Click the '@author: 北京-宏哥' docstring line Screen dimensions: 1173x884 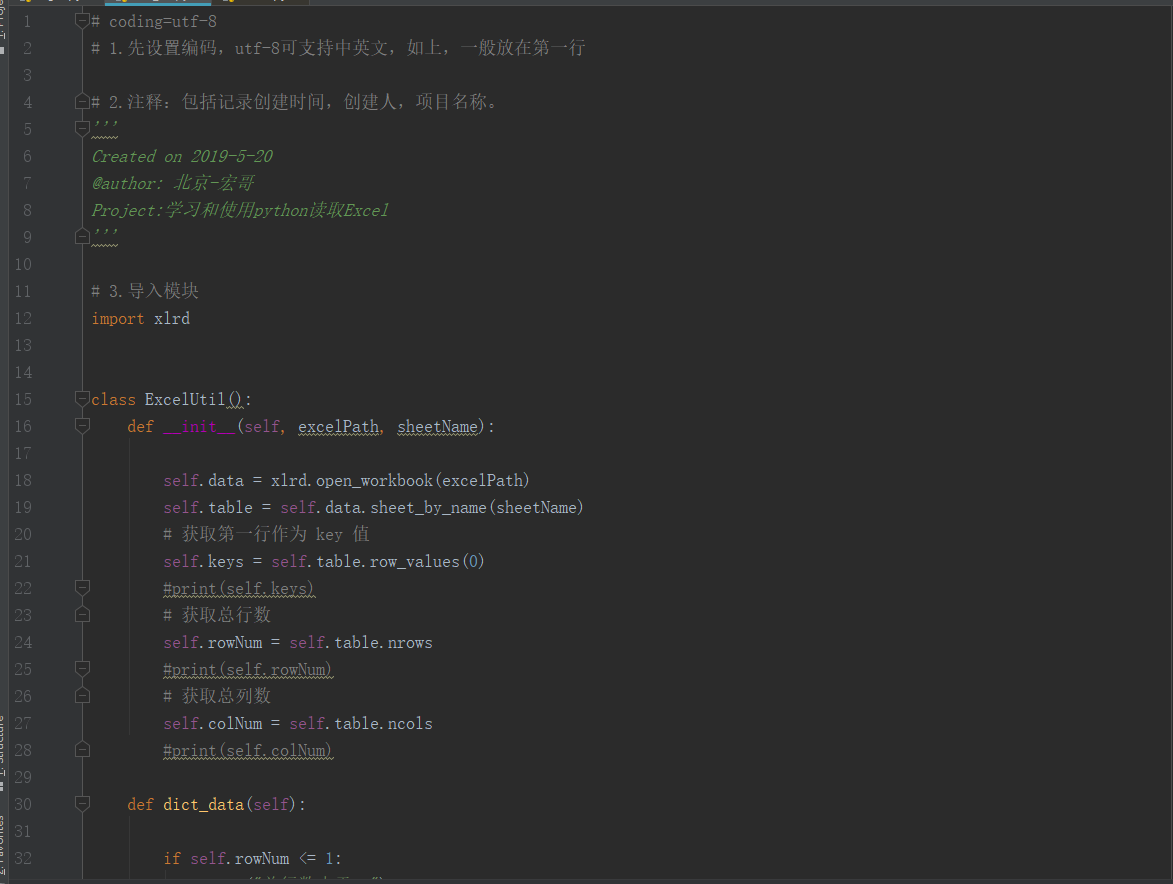173,183
